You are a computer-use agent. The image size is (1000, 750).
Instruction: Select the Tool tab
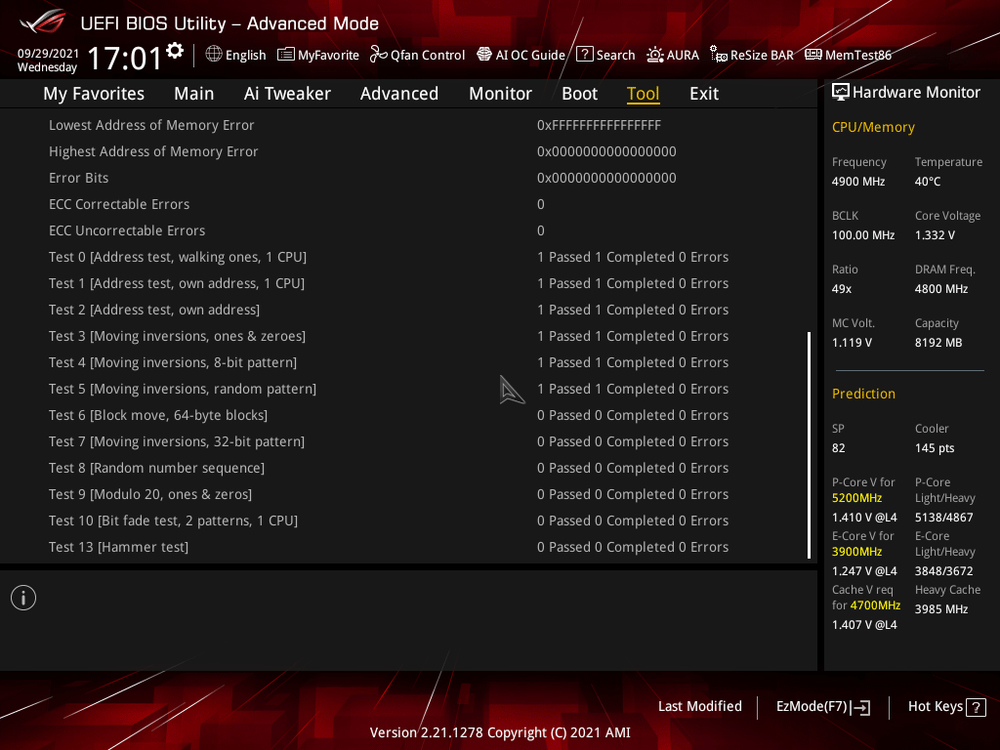pos(643,94)
